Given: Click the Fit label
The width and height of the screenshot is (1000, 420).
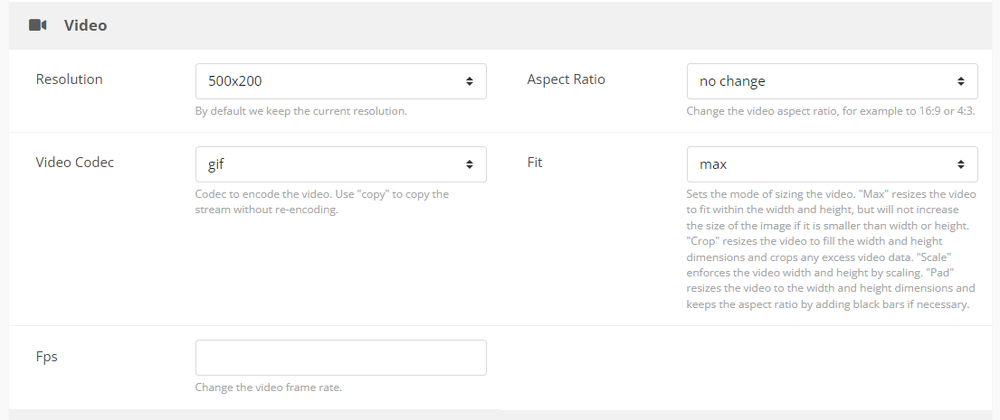Looking at the screenshot, I should (x=534, y=163).
